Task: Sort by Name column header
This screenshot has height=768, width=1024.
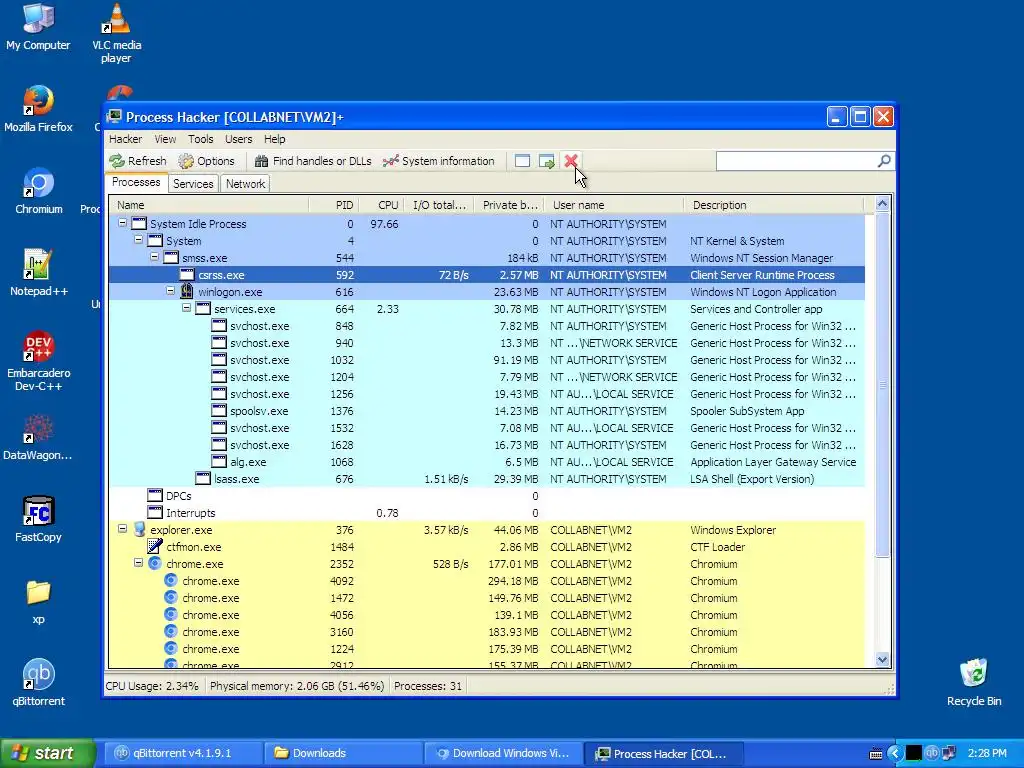Action: click(x=208, y=205)
